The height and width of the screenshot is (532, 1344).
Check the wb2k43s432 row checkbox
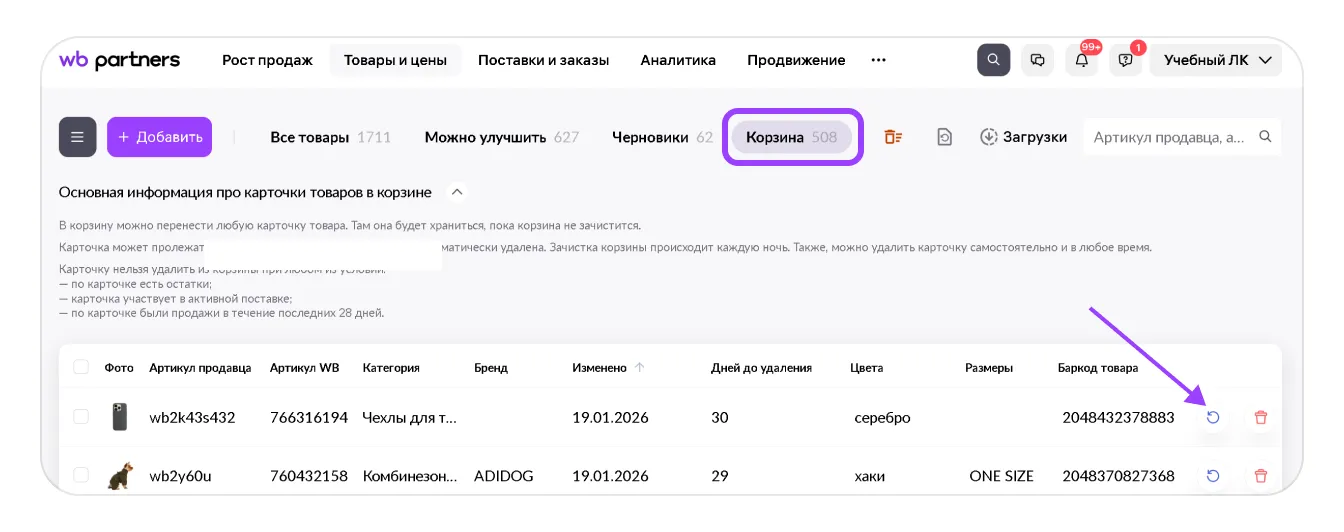(x=81, y=417)
